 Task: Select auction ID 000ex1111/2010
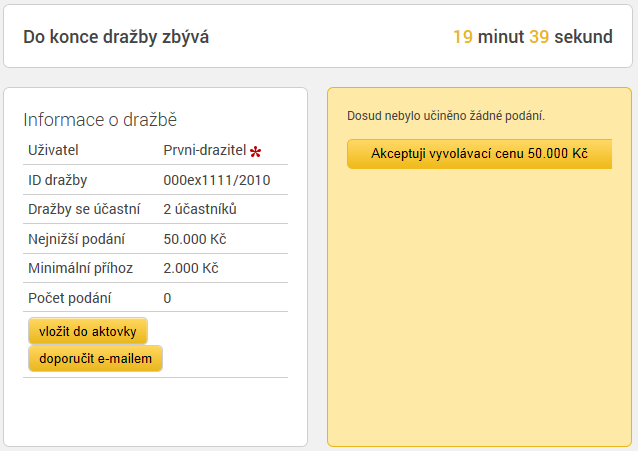pyautogui.click(x=217, y=180)
